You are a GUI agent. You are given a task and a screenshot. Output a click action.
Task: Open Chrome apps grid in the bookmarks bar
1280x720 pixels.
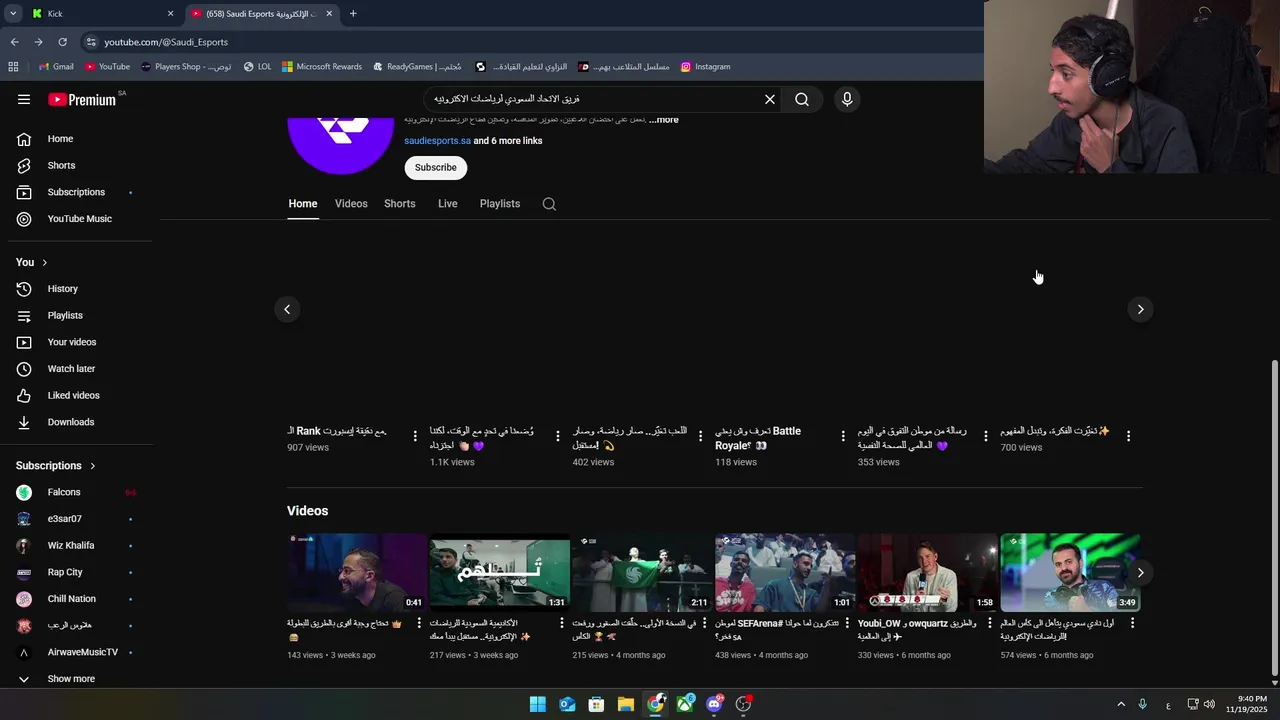pos(13,67)
